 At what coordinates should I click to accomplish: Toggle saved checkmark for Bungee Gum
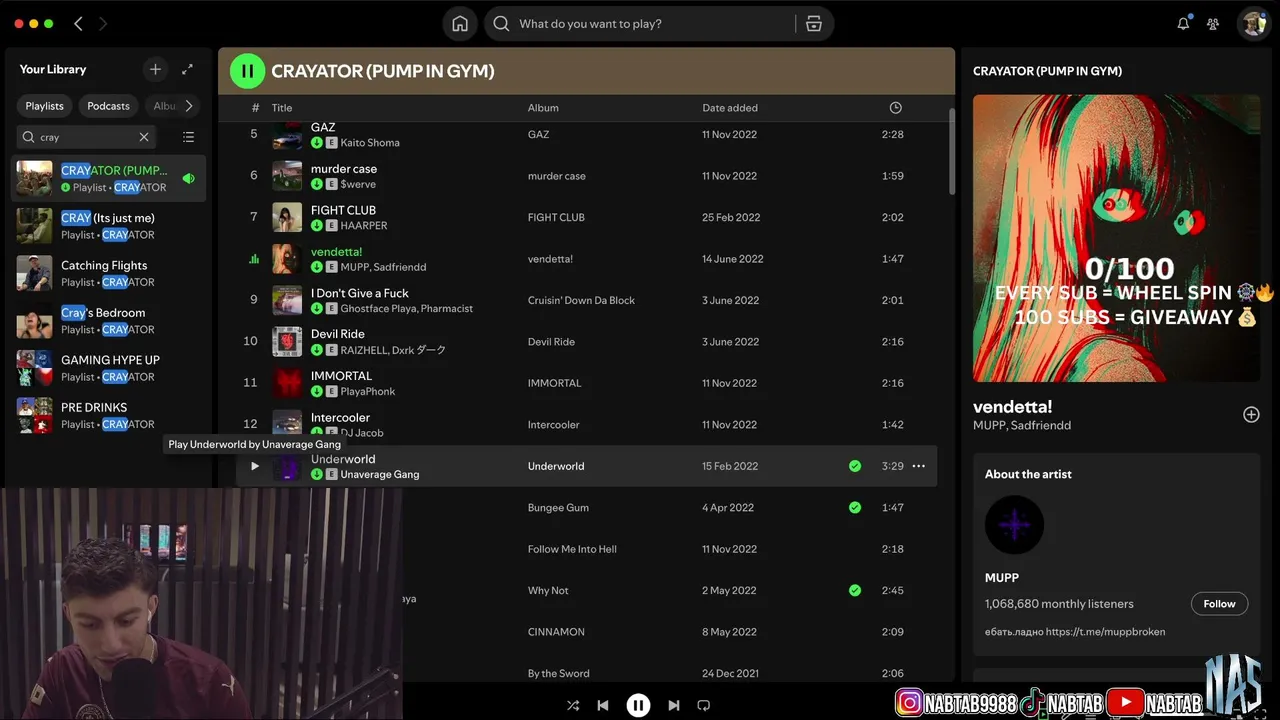pyautogui.click(x=855, y=507)
